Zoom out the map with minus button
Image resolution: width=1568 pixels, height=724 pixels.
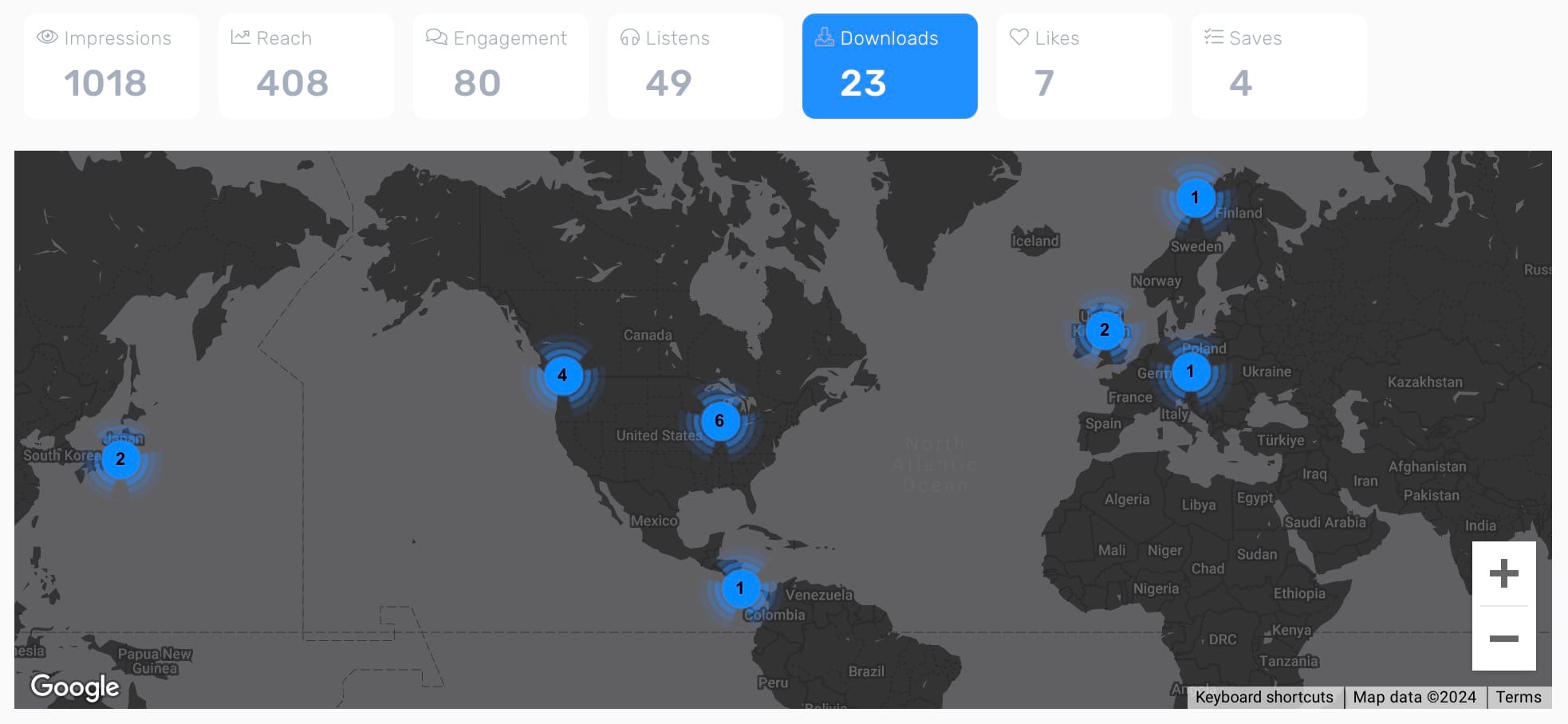click(x=1503, y=638)
